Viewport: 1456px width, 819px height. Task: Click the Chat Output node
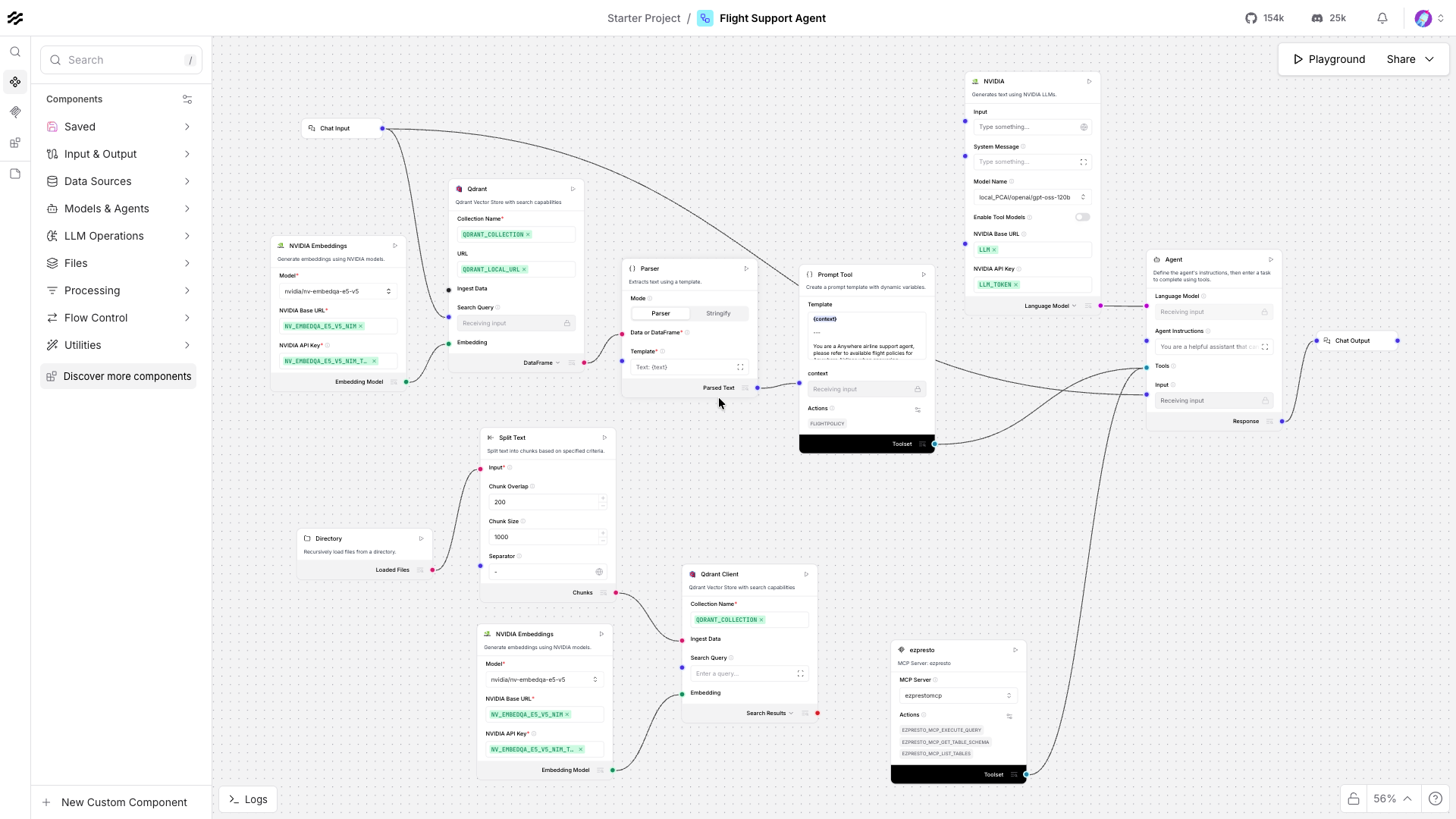pos(1357,340)
